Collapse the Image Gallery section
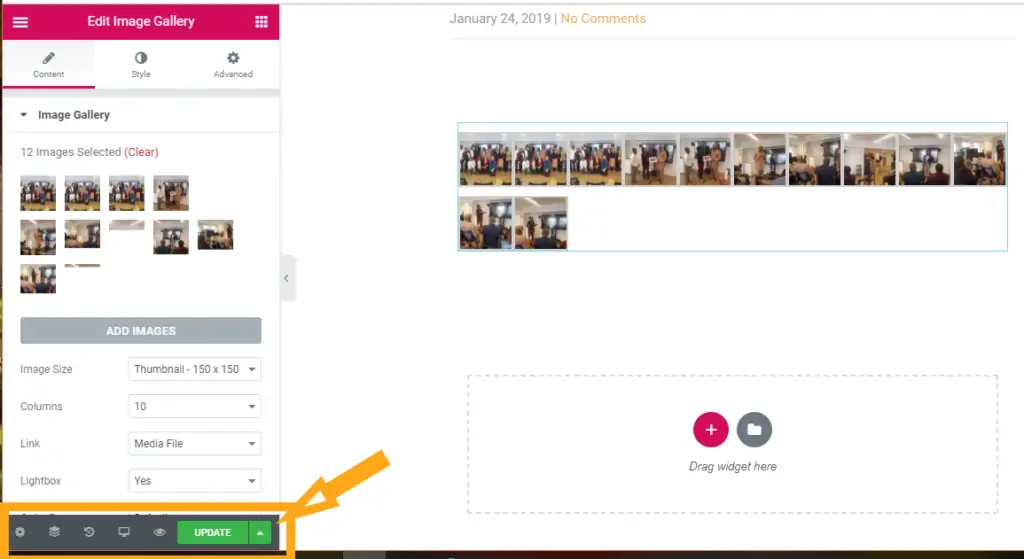 pos(24,115)
